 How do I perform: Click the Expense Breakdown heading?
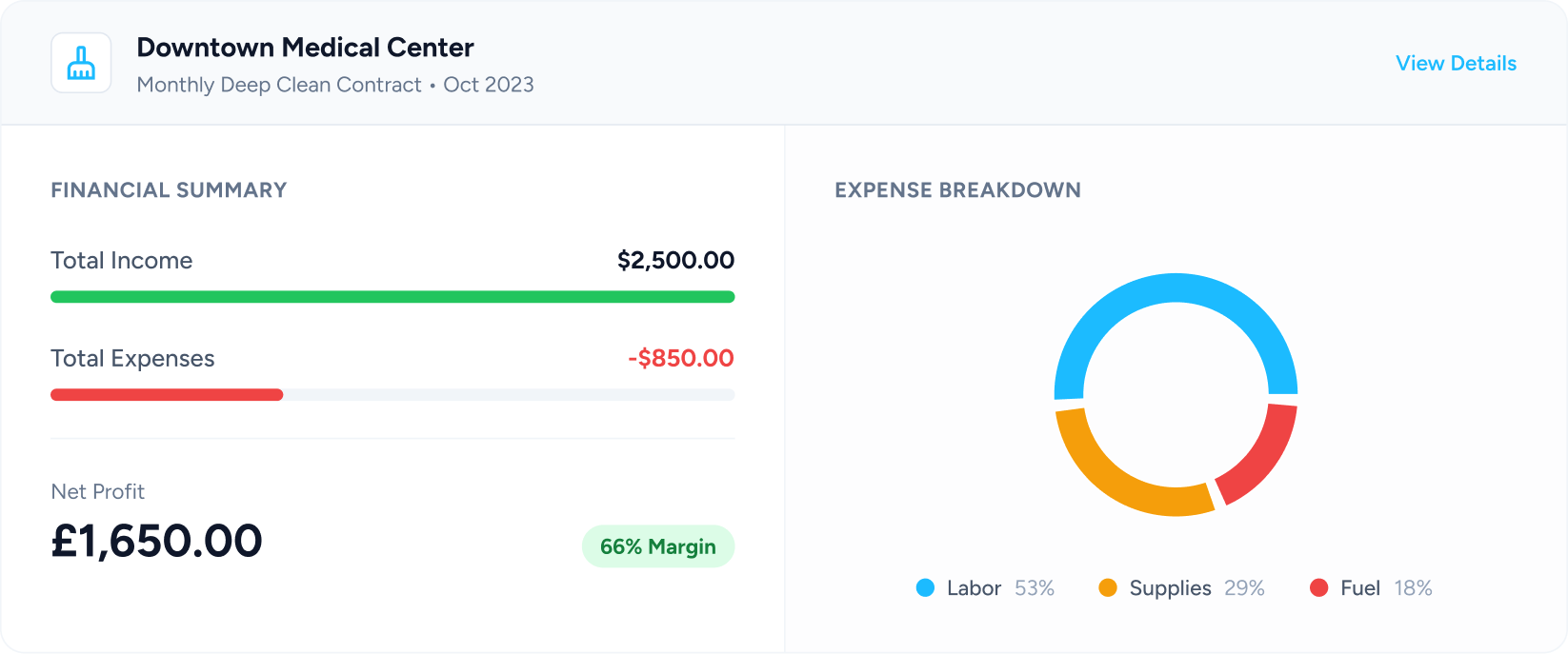pyautogui.click(x=957, y=190)
